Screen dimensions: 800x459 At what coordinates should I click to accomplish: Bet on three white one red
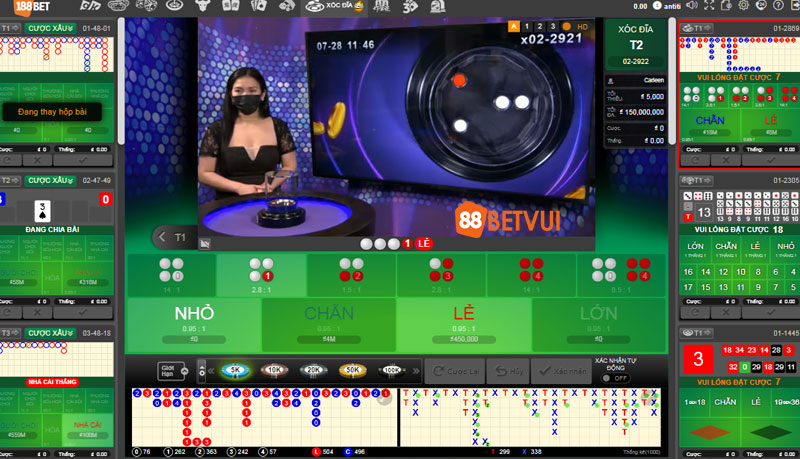(x=261, y=275)
